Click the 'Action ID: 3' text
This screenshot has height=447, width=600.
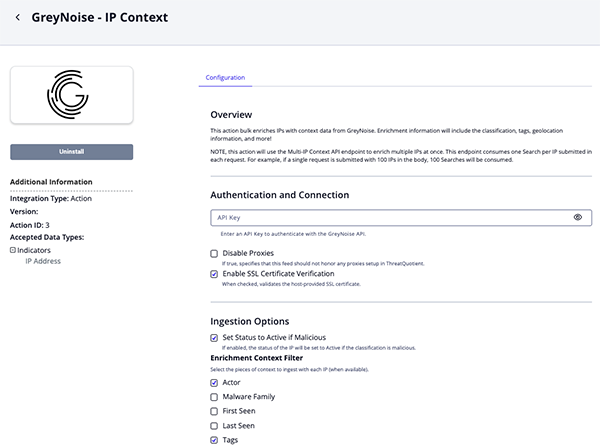tap(29, 225)
